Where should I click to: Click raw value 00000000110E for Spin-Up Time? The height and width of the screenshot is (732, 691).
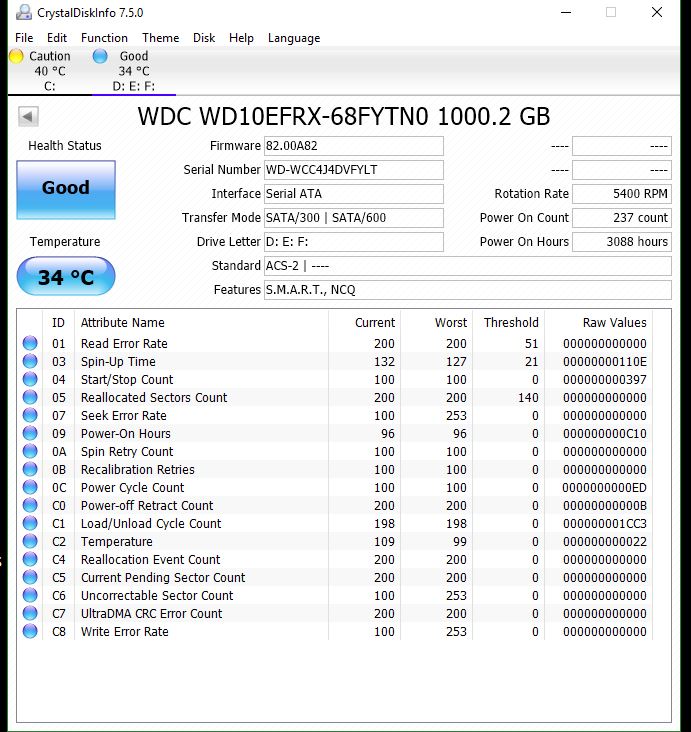(x=605, y=362)
